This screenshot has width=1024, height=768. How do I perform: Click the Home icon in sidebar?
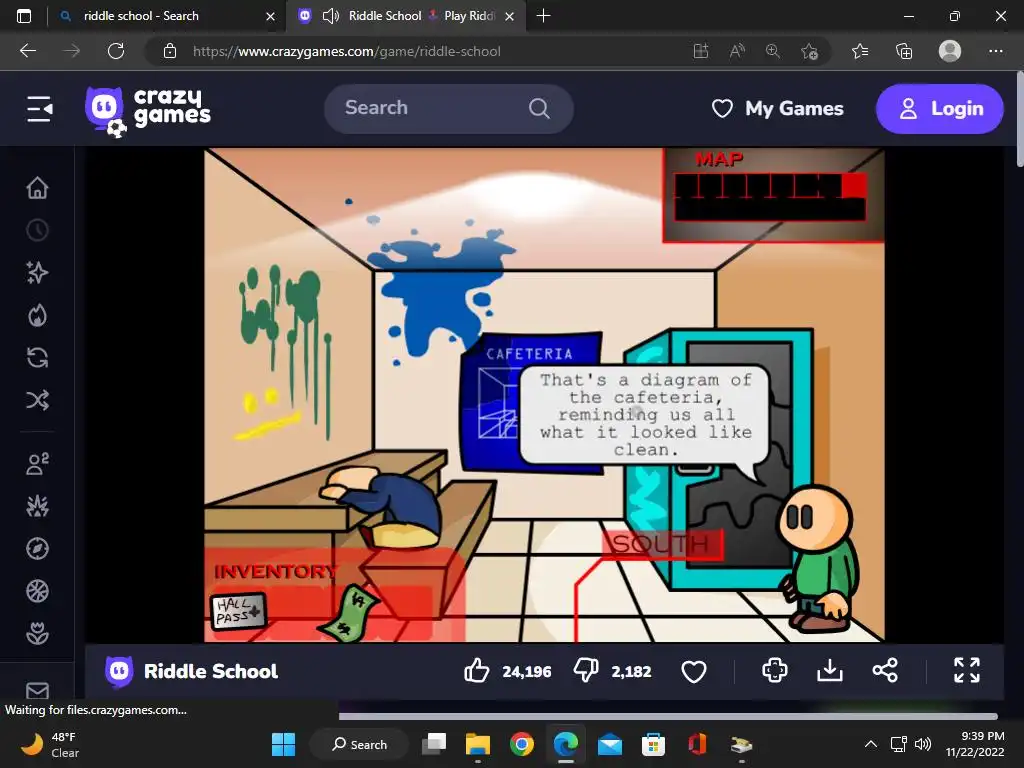(x=37, y=188)
